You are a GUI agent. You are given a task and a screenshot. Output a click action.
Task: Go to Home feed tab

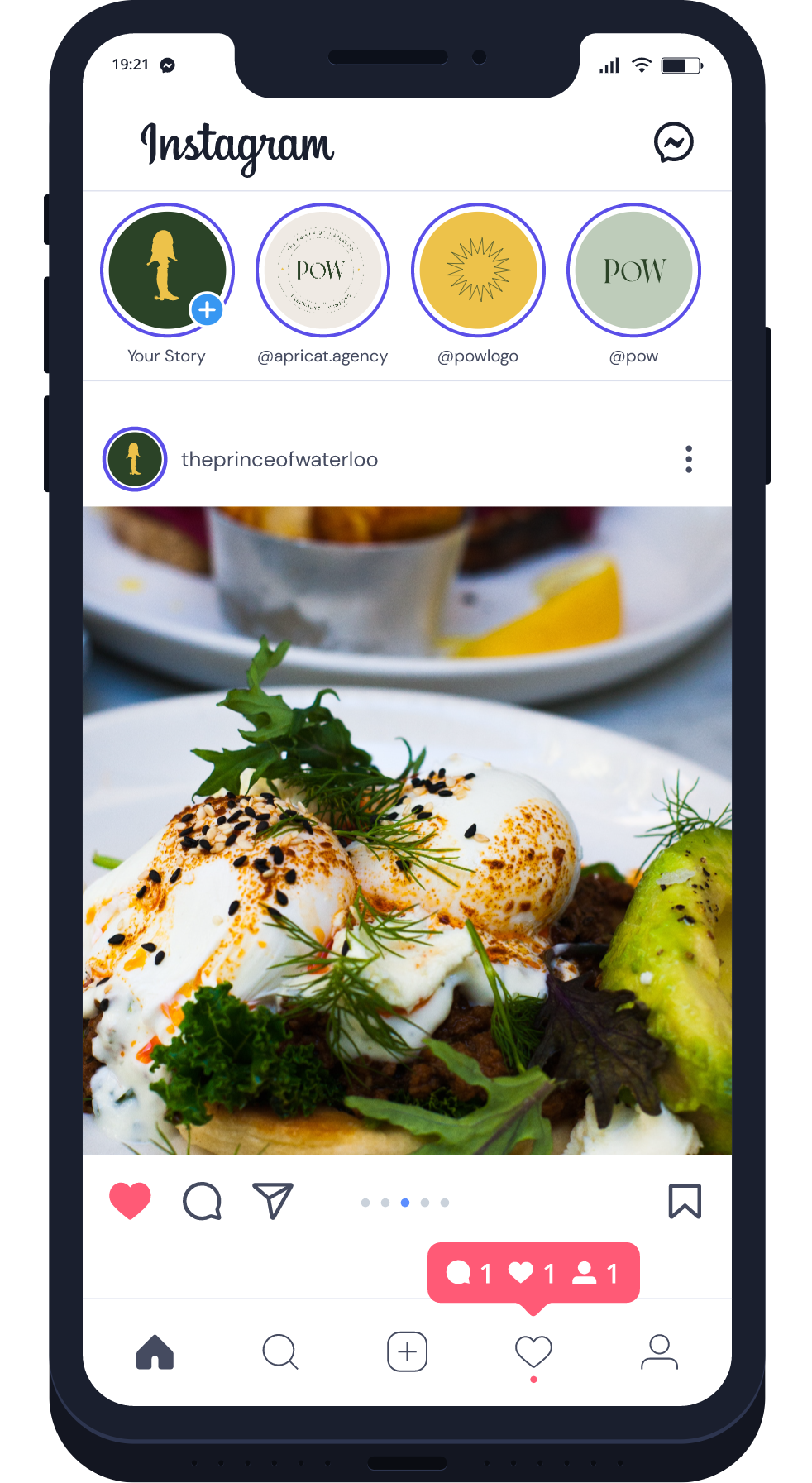tap(155, 1352)
